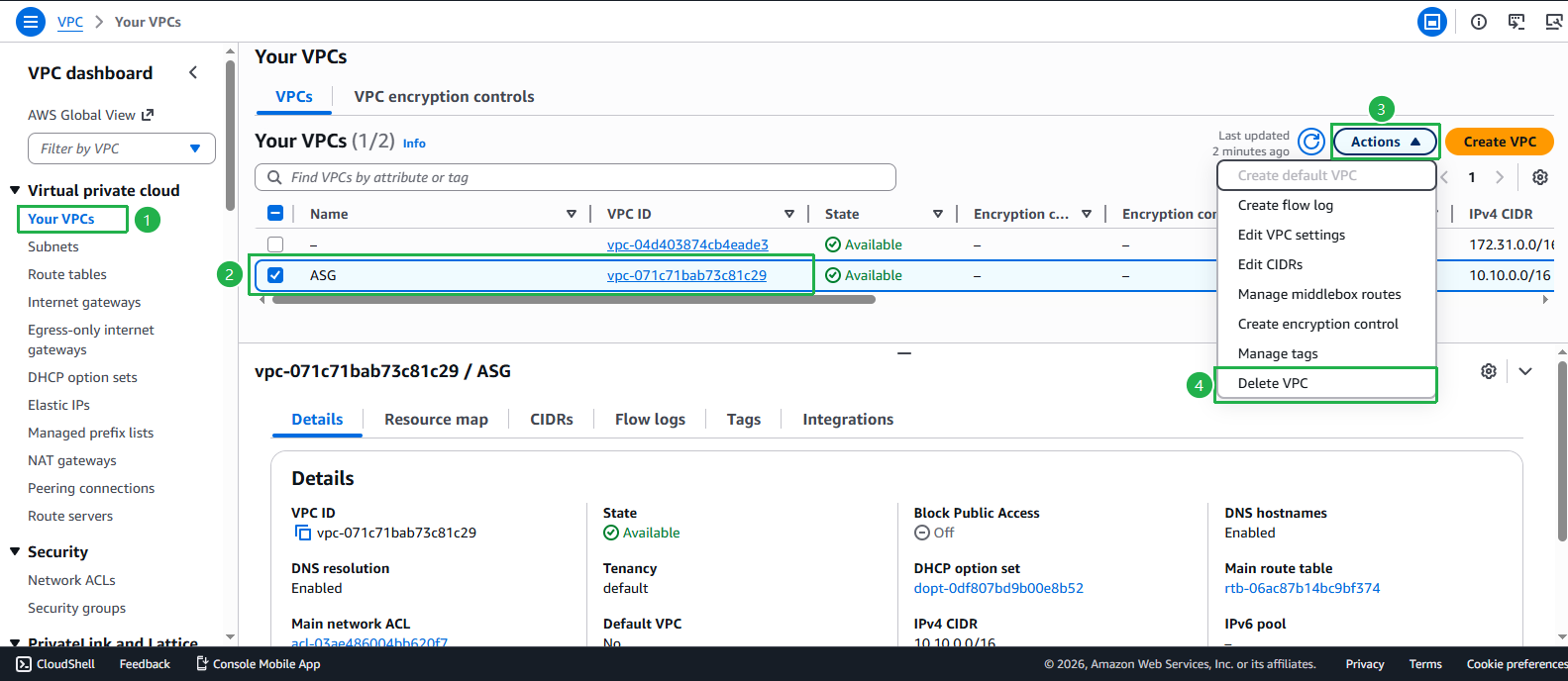Viewport: 1568px width, 681px height.
Task: Launch CloudShell from the footer
Action: click(55, 664)
